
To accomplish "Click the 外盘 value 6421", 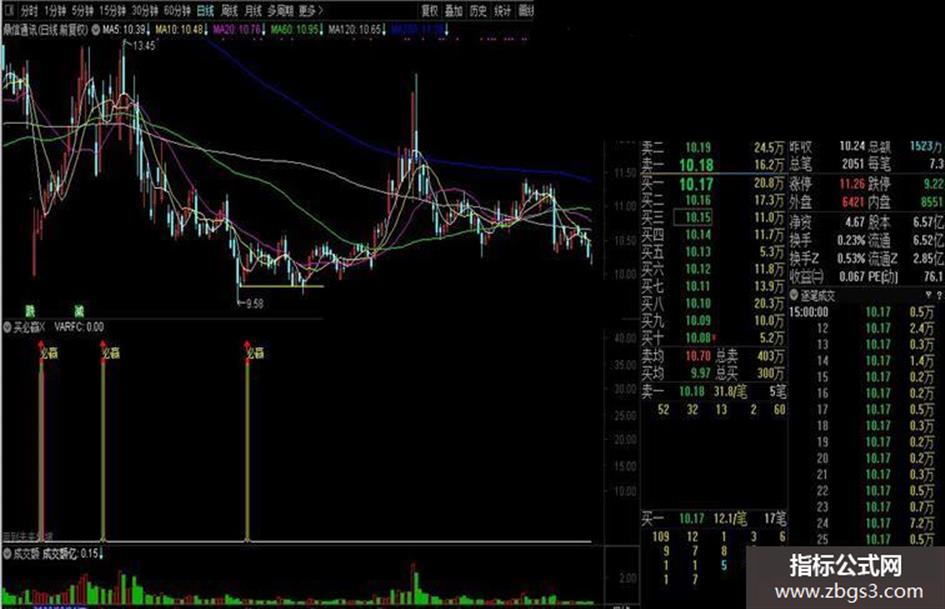I will pyautogui.click(x=852, y=201).
